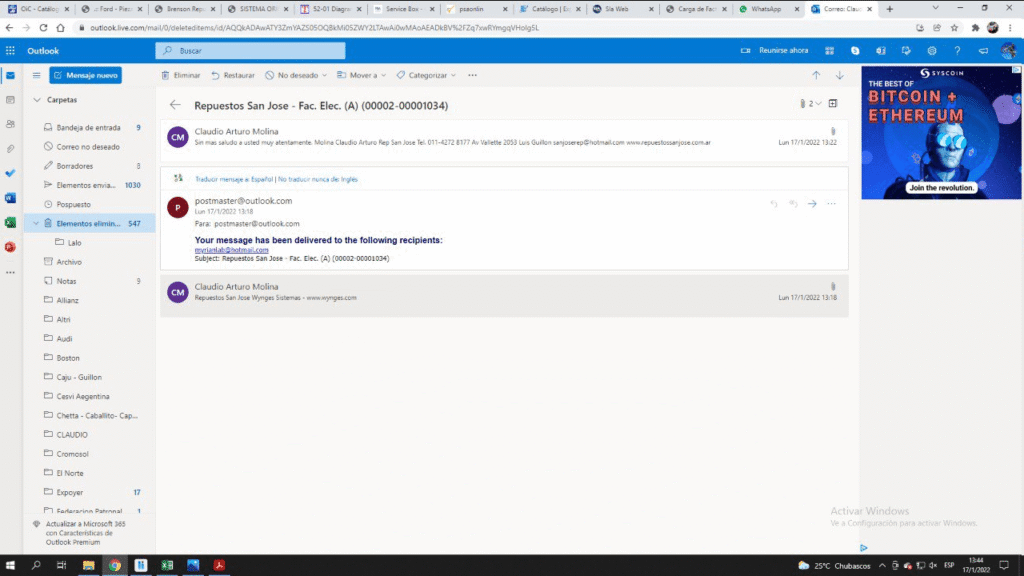Click the help question mark icon
Image resolution: width=1024 pixels, height=576 pixels.
click(957, 50)
